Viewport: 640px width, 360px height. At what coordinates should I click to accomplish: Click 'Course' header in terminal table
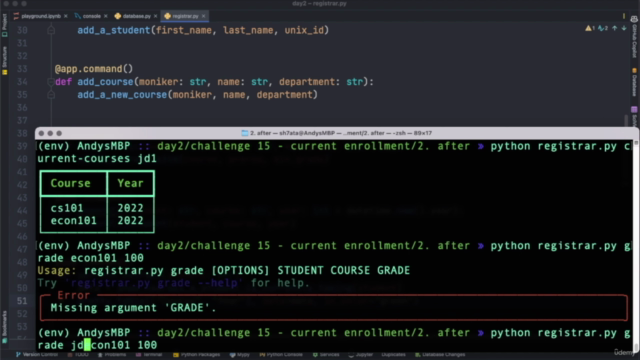click(71, 183)
